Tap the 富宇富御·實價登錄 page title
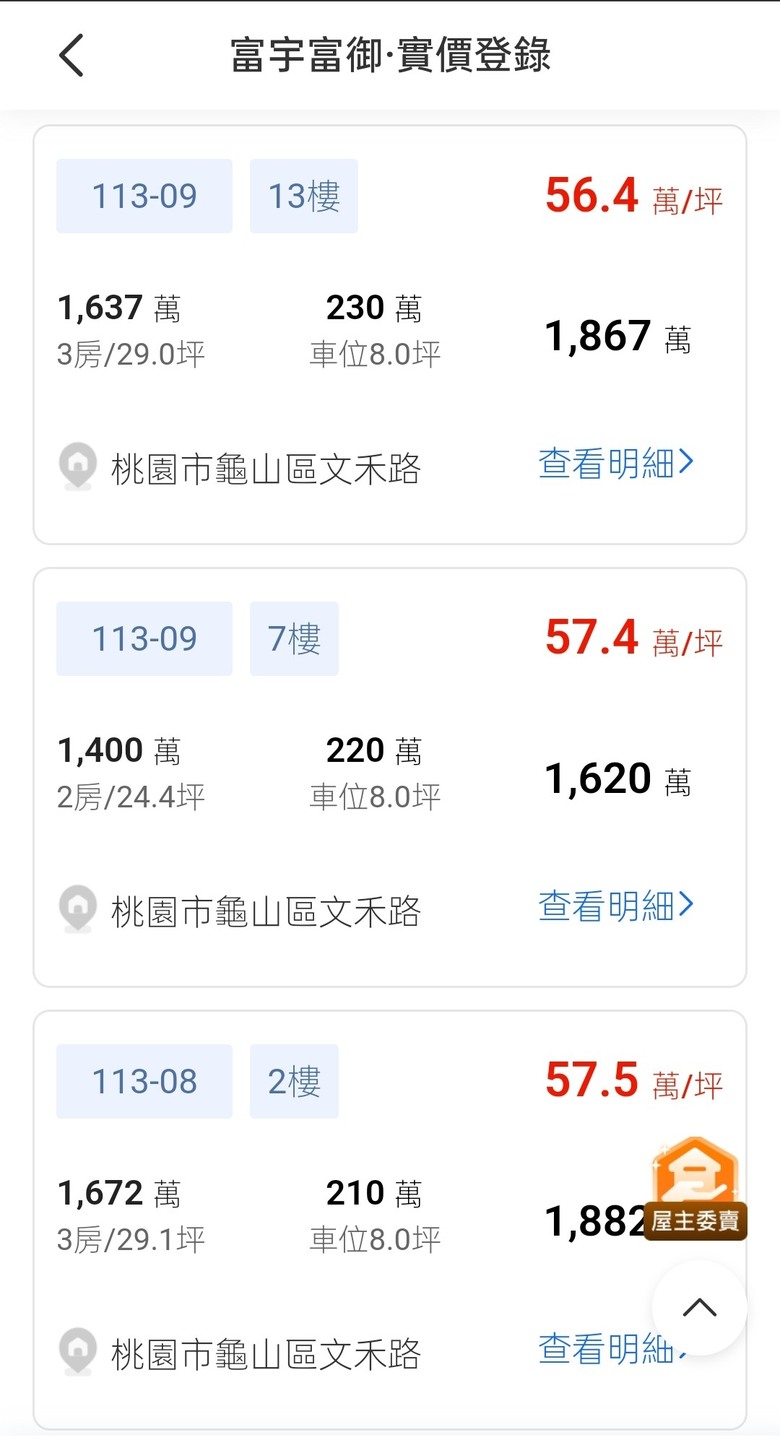 [391, 55]
